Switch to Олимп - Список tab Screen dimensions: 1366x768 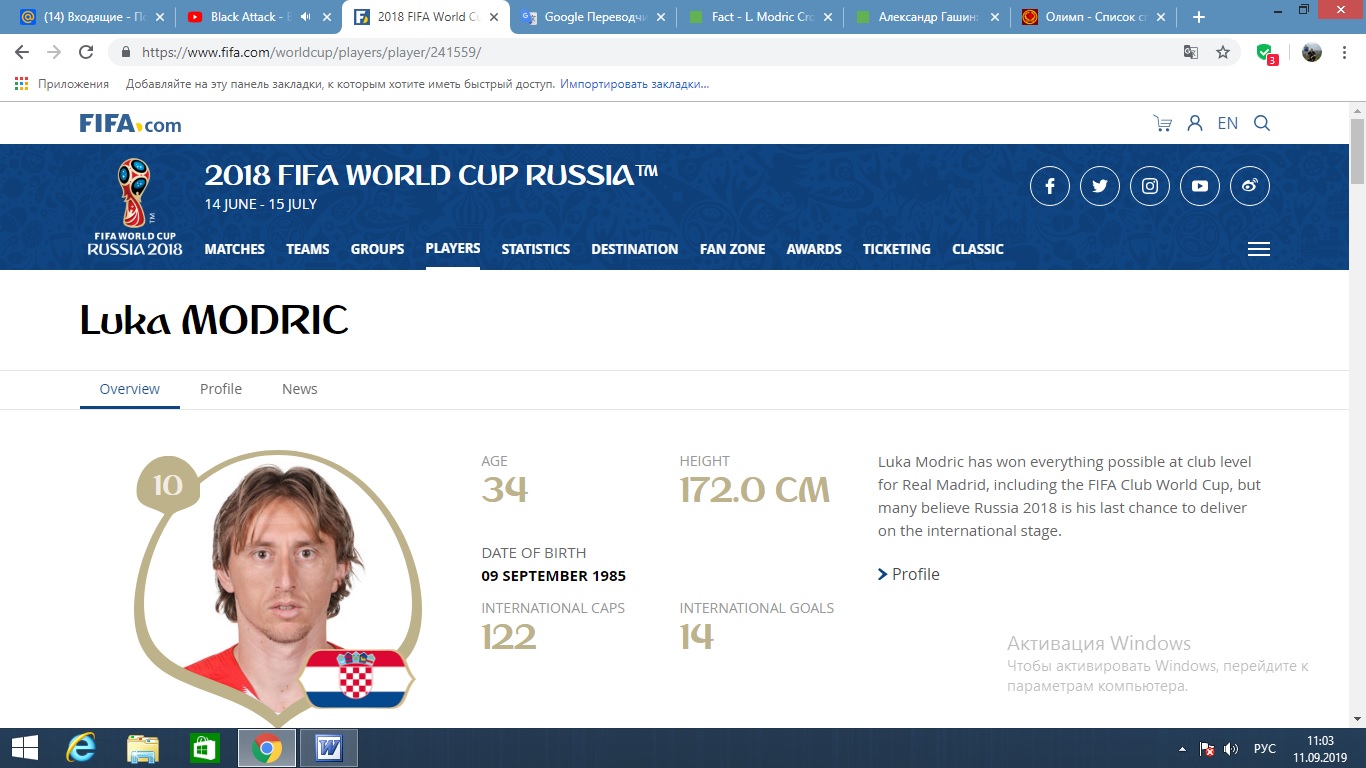tap(1093, 17)
